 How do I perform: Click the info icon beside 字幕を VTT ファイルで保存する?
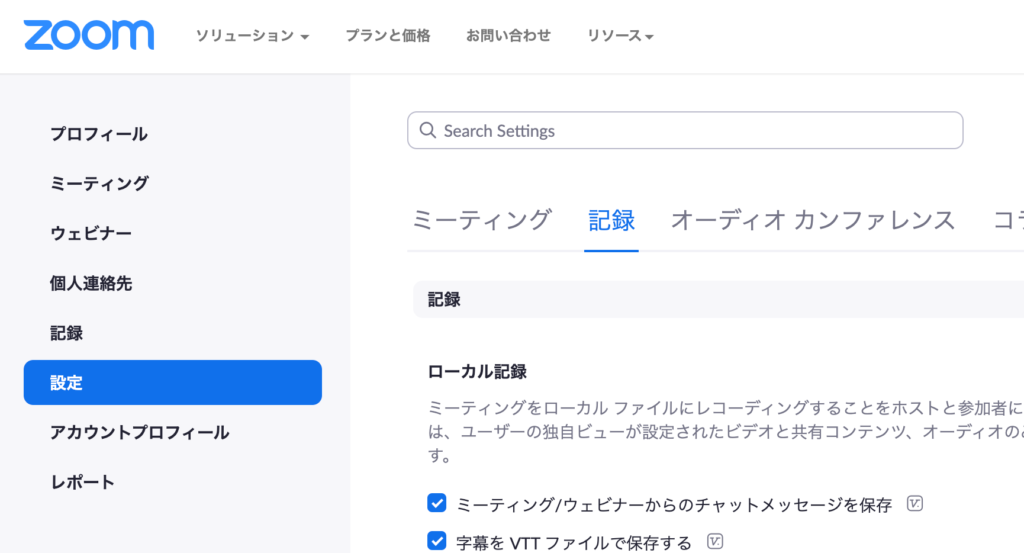(715, 541)
